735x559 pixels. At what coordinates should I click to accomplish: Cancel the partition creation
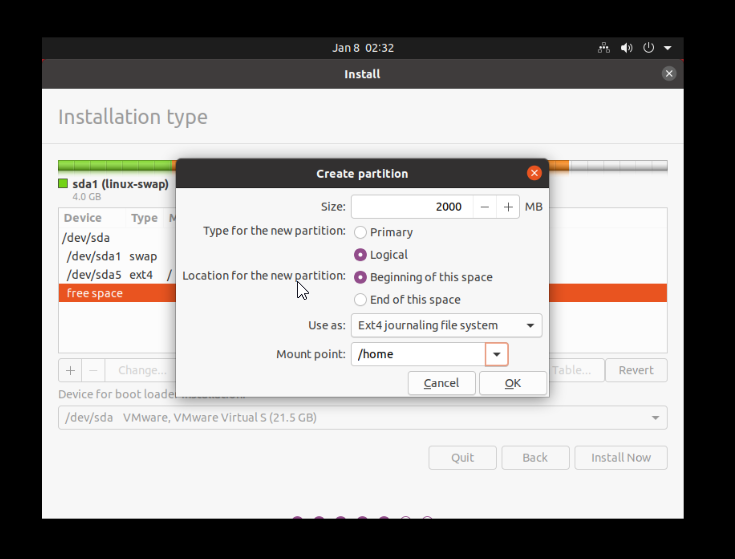pyautogui.click(x=442, y=383)
